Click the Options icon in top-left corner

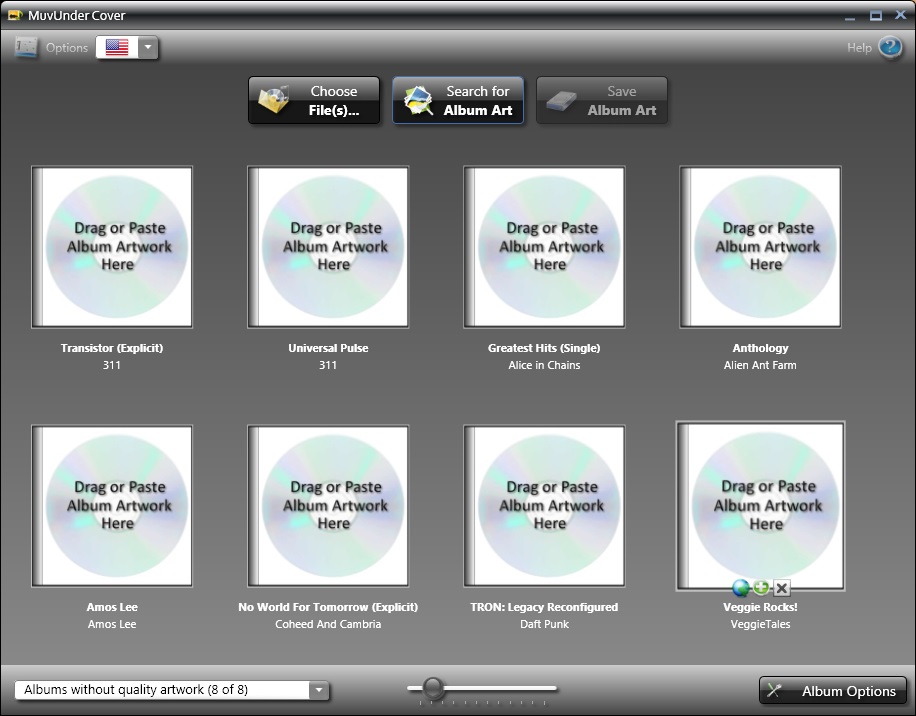(x=26, y=47)
